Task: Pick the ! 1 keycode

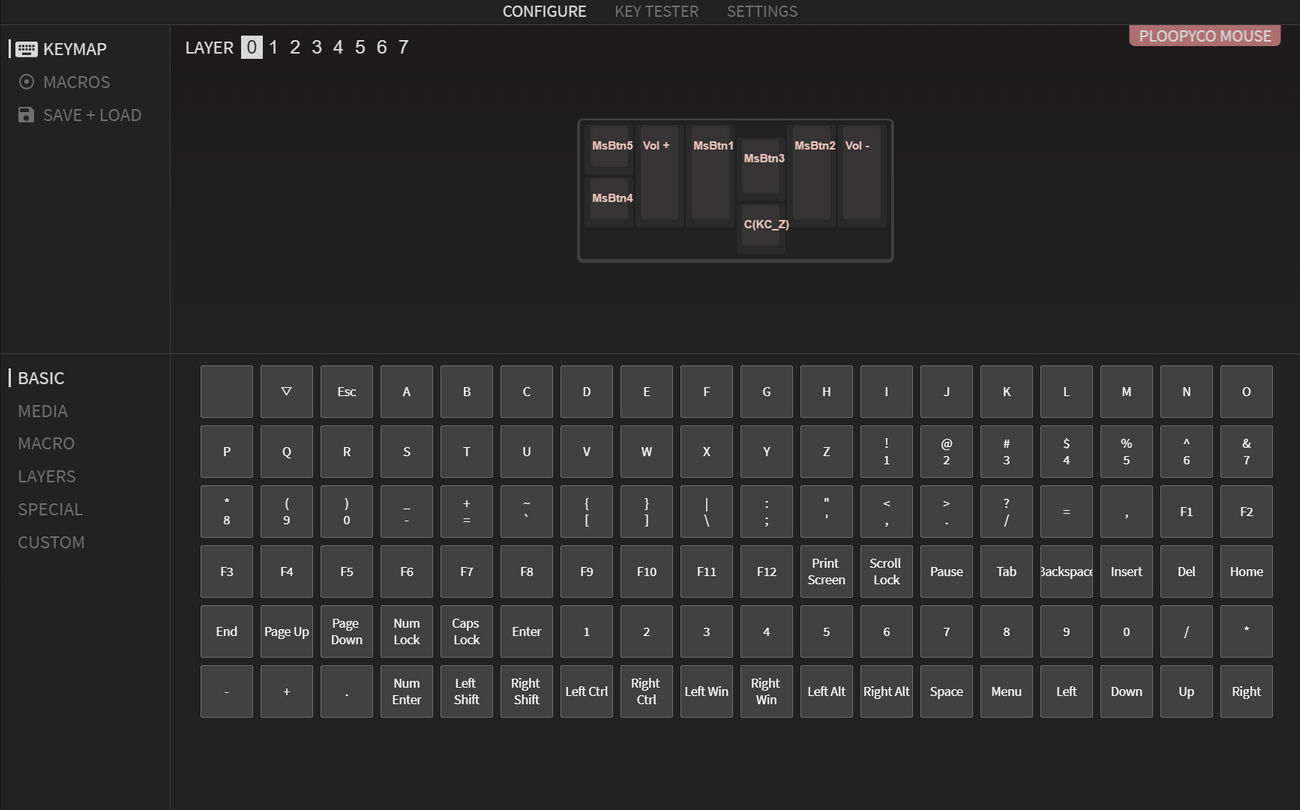Action: coord(886,451)
